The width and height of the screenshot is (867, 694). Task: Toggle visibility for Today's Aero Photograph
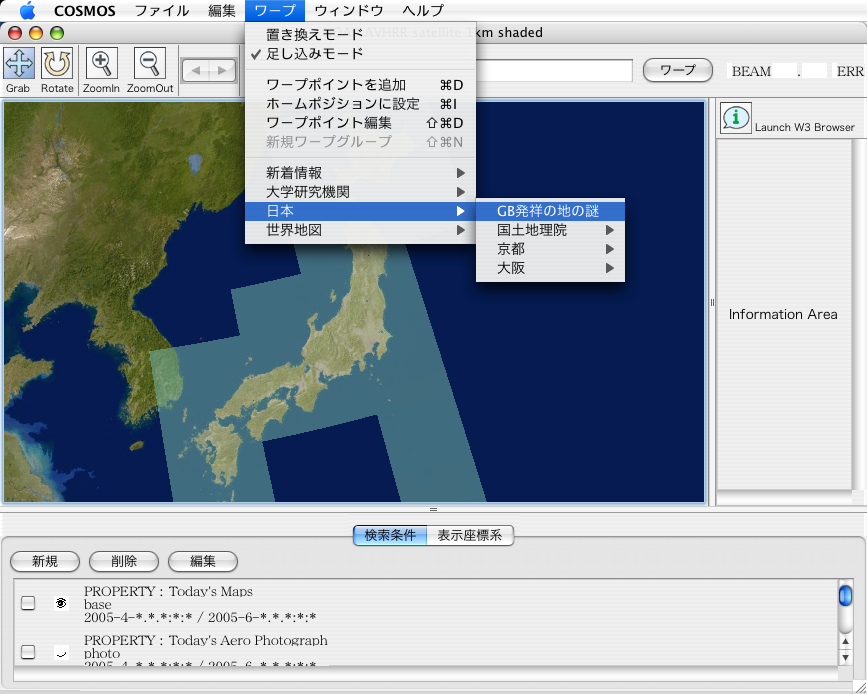point(61,653)
